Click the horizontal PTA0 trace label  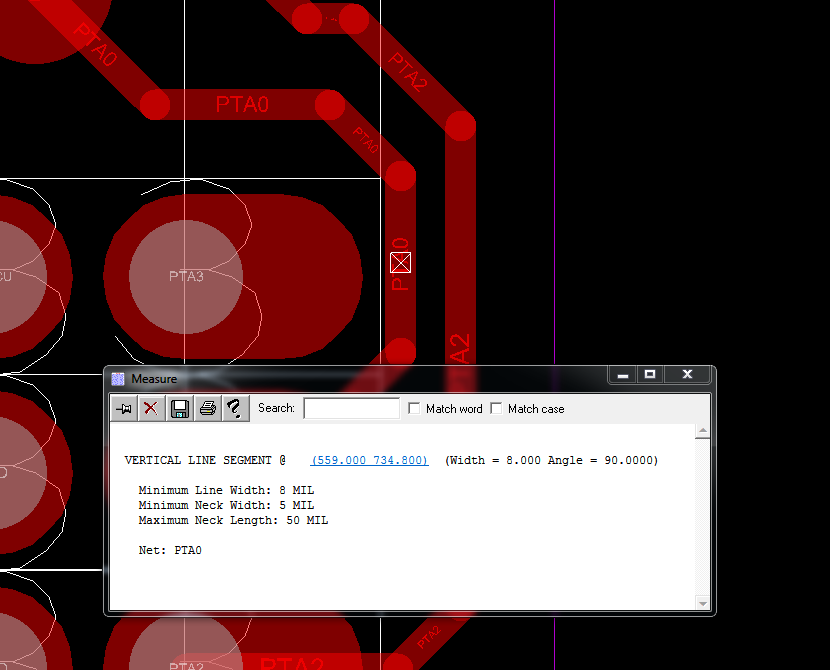pos(242,104)
